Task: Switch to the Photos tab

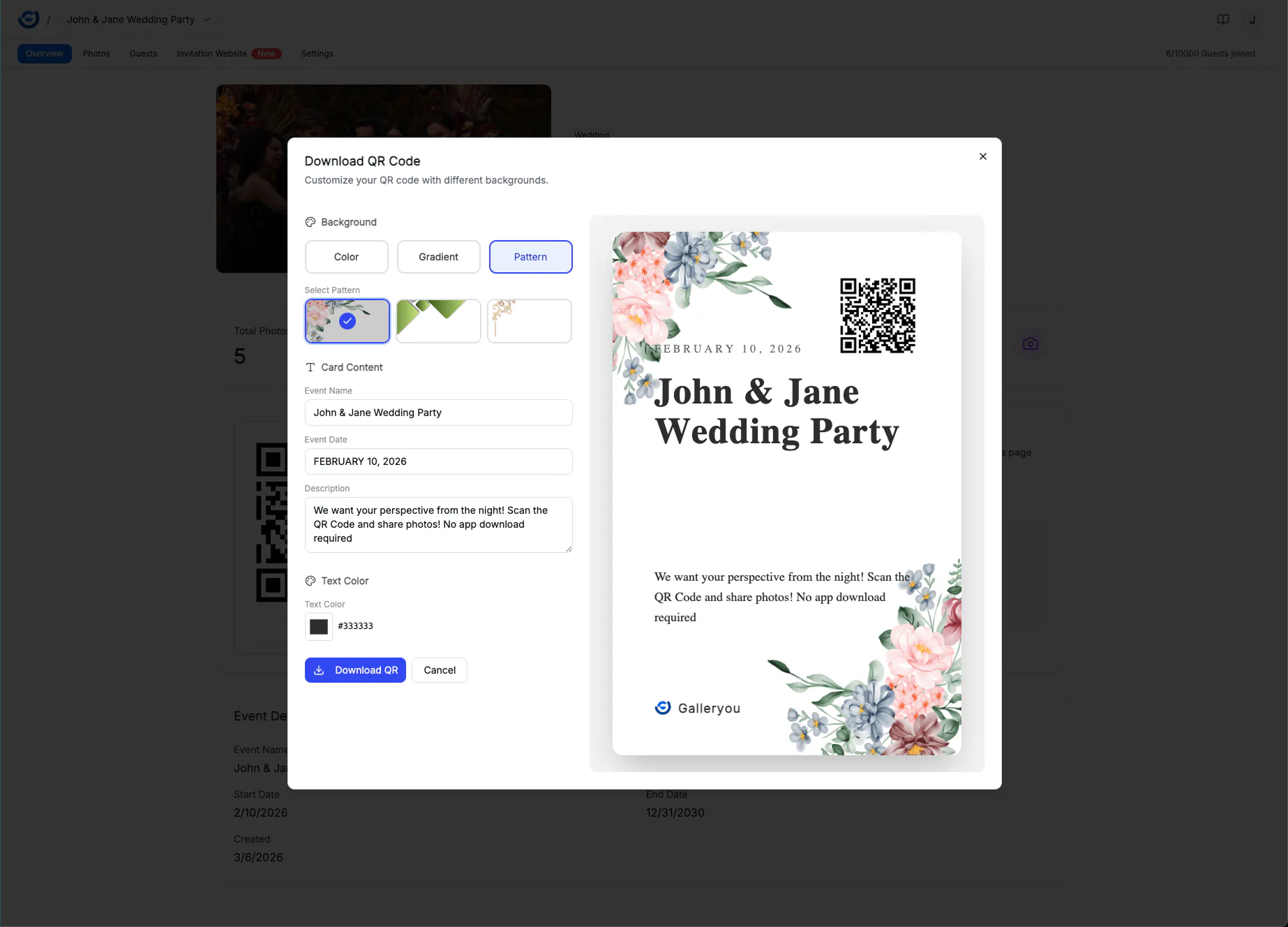Action: pyautogui.click(x=96, y=54)
